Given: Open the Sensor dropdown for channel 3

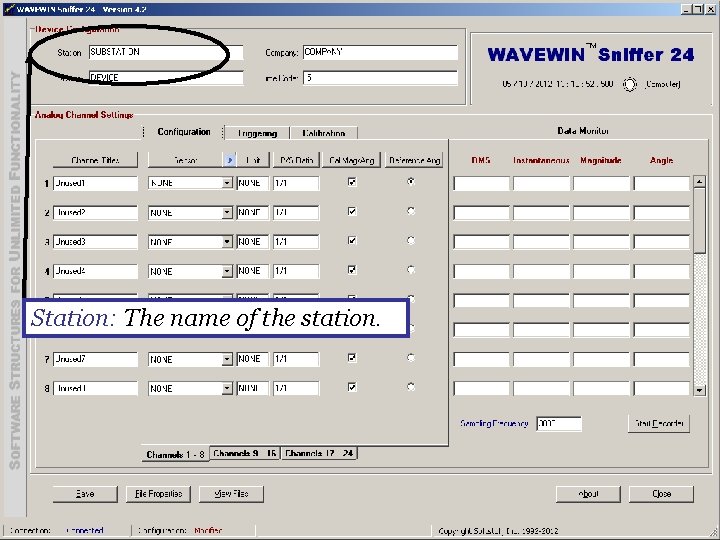Looking at the screenshot, I should click(227, 242).
